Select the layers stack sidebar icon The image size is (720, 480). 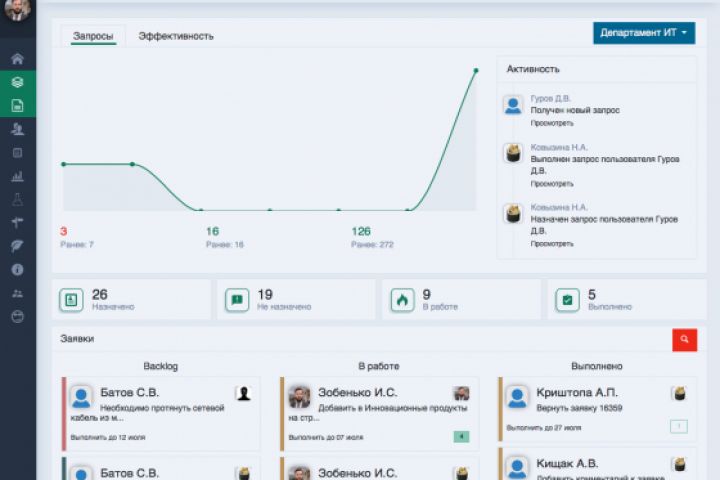click(17, 82)
